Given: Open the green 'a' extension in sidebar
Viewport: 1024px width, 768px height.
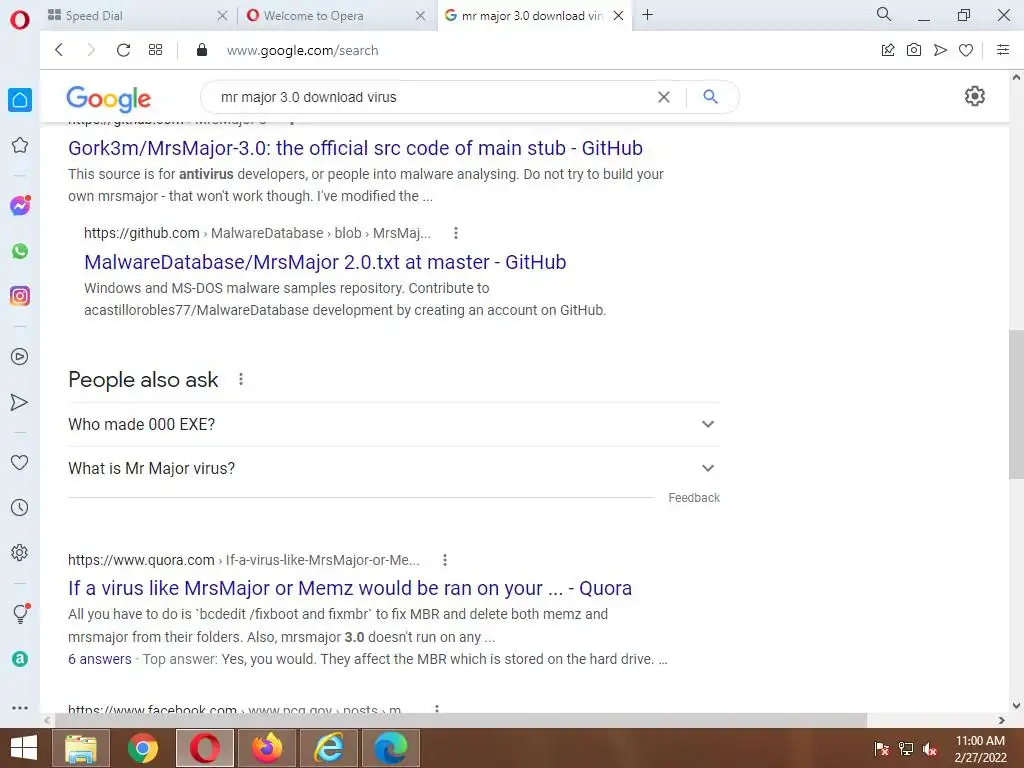Looking at the screenshot, I should pyautogui.click(x=20, y=659).
